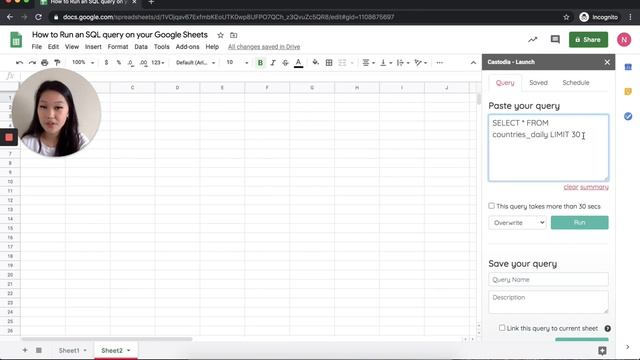
Task: Open text wrapping dropdown
Action: pos(403,63)
